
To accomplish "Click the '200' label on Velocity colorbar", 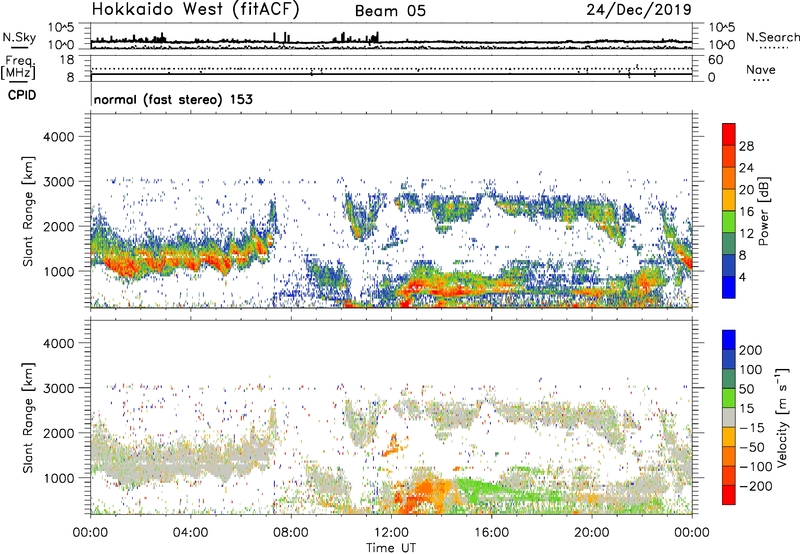I will [x=751, y=350].
